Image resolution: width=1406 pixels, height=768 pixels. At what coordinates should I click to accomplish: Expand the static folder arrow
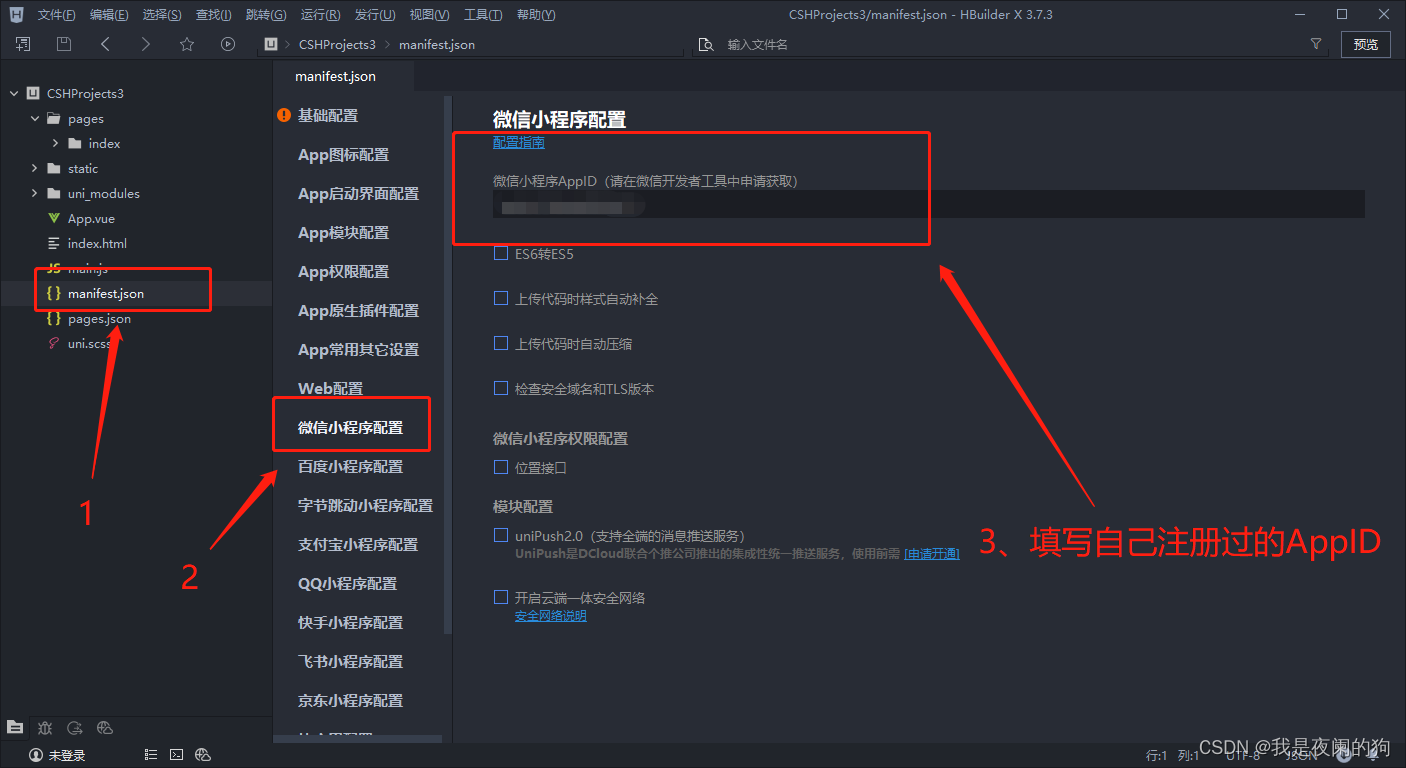35,168
